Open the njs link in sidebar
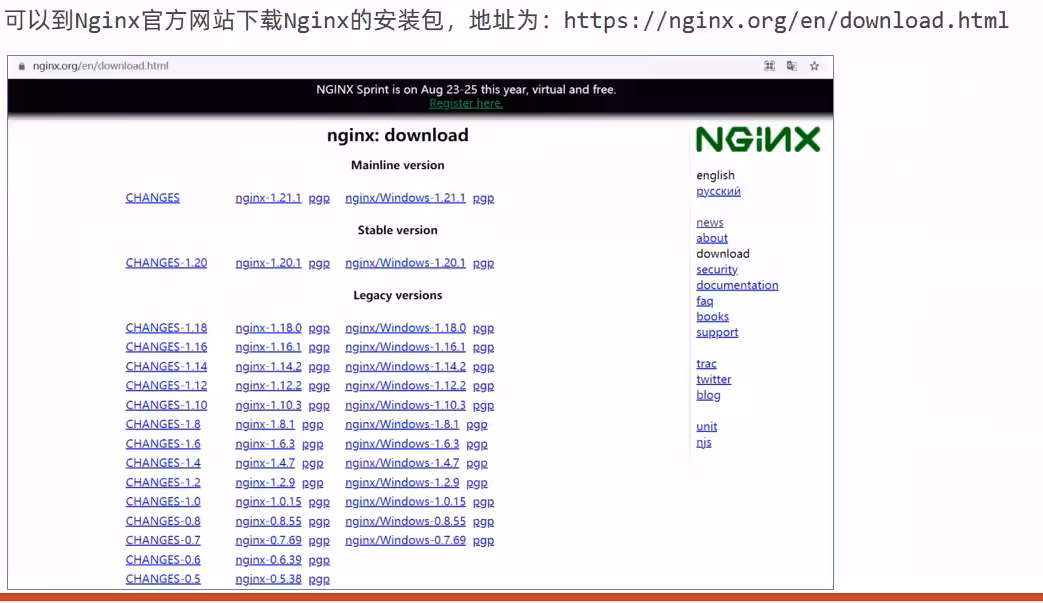This screenshot has height=603, width=1043. pos(704,442)
